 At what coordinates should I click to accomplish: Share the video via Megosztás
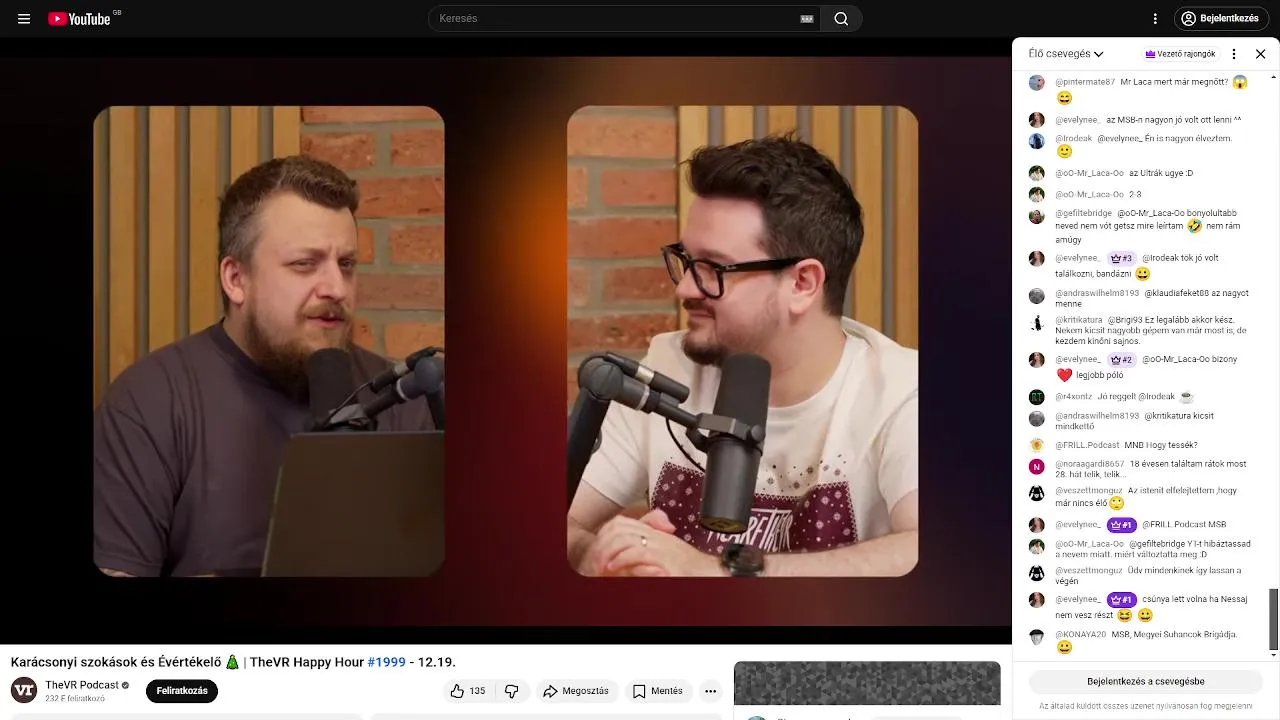576,691
